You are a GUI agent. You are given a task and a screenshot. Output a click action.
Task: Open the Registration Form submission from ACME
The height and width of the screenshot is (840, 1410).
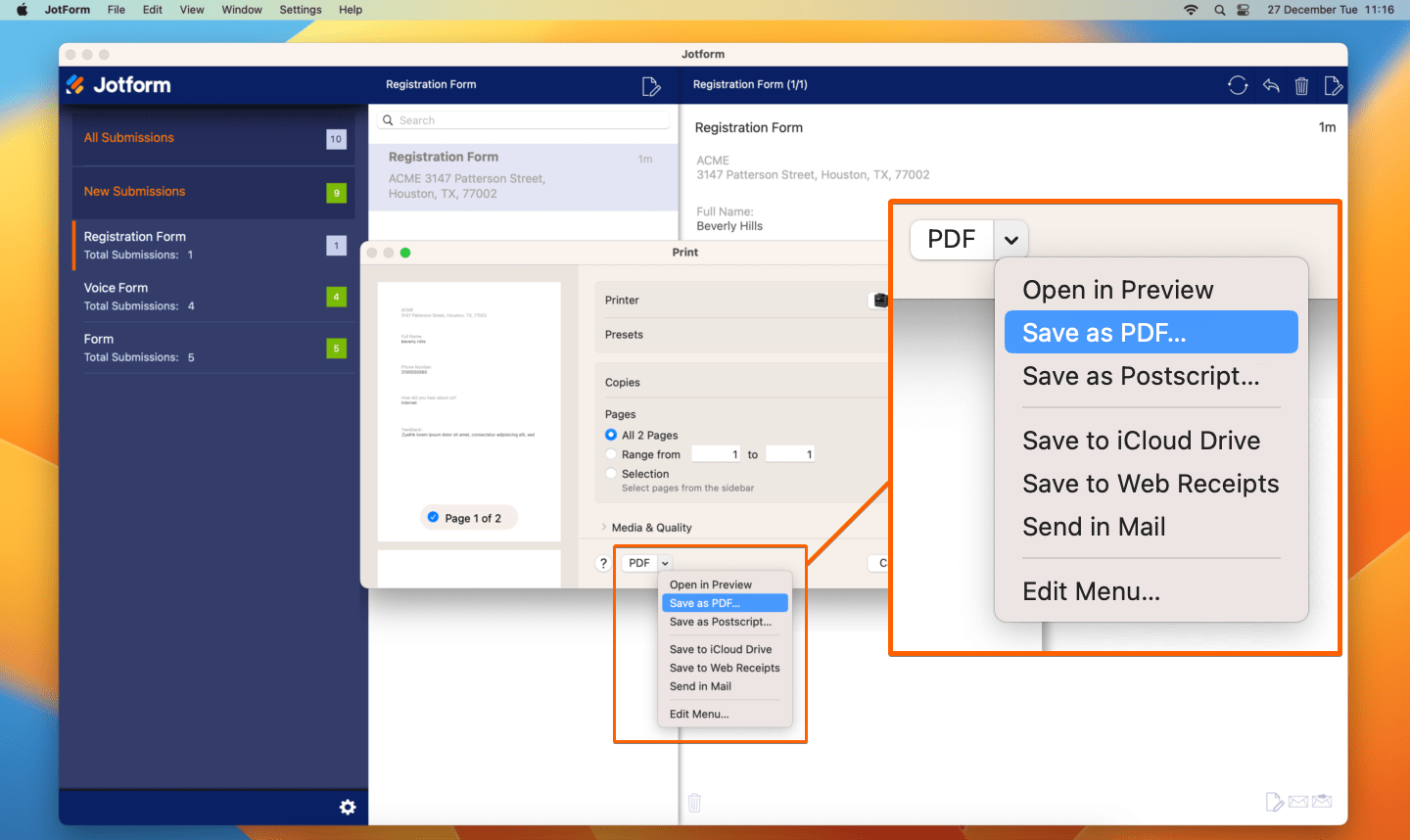coord(523,176)
